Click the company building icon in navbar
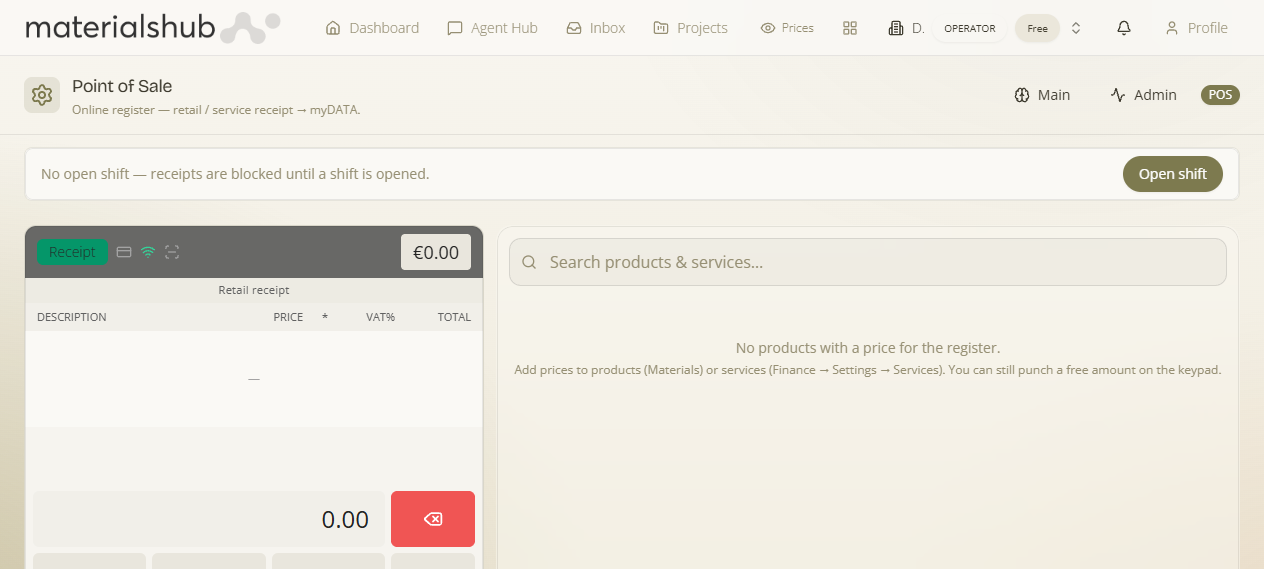The width and height of the screenshot is (1264, 569). tap(896, 28)
